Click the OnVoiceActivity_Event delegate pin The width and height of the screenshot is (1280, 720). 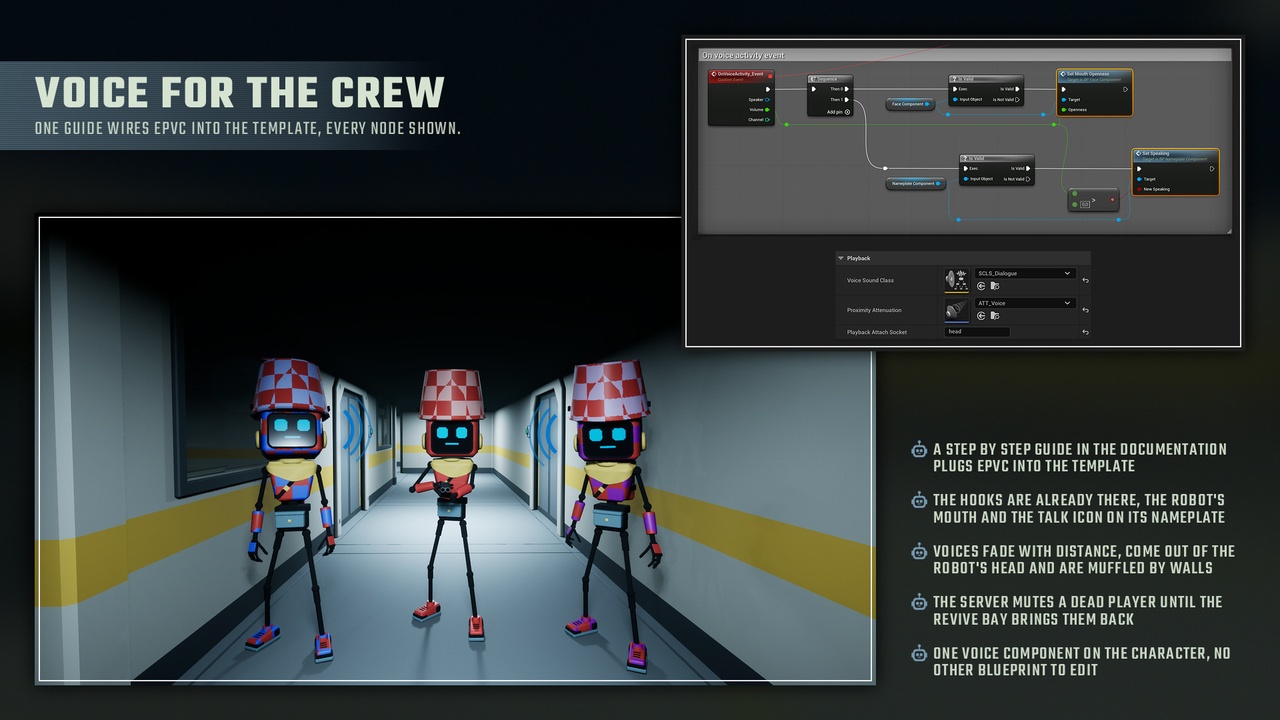click(x=769, y=76)
